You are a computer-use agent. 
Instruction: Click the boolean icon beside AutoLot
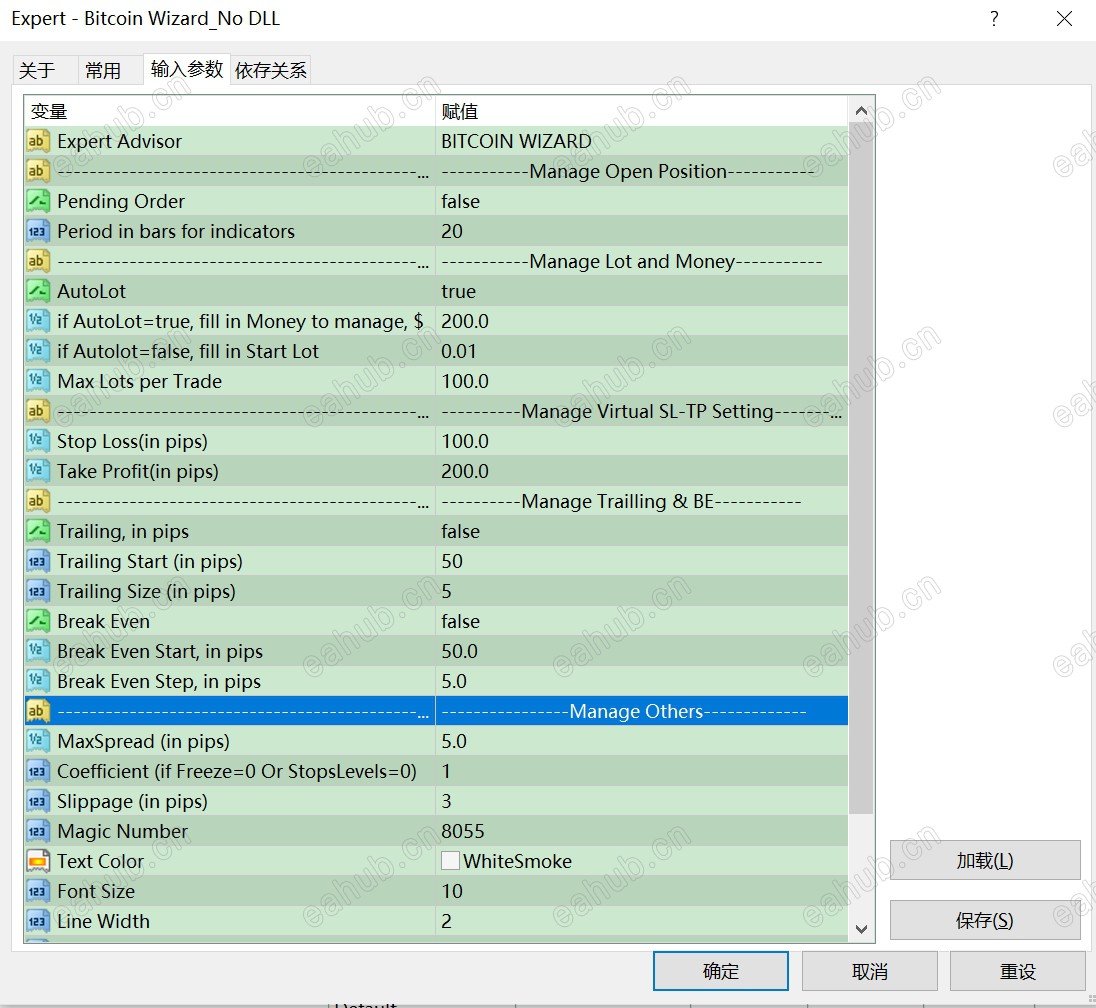click(x=38, y=291)
